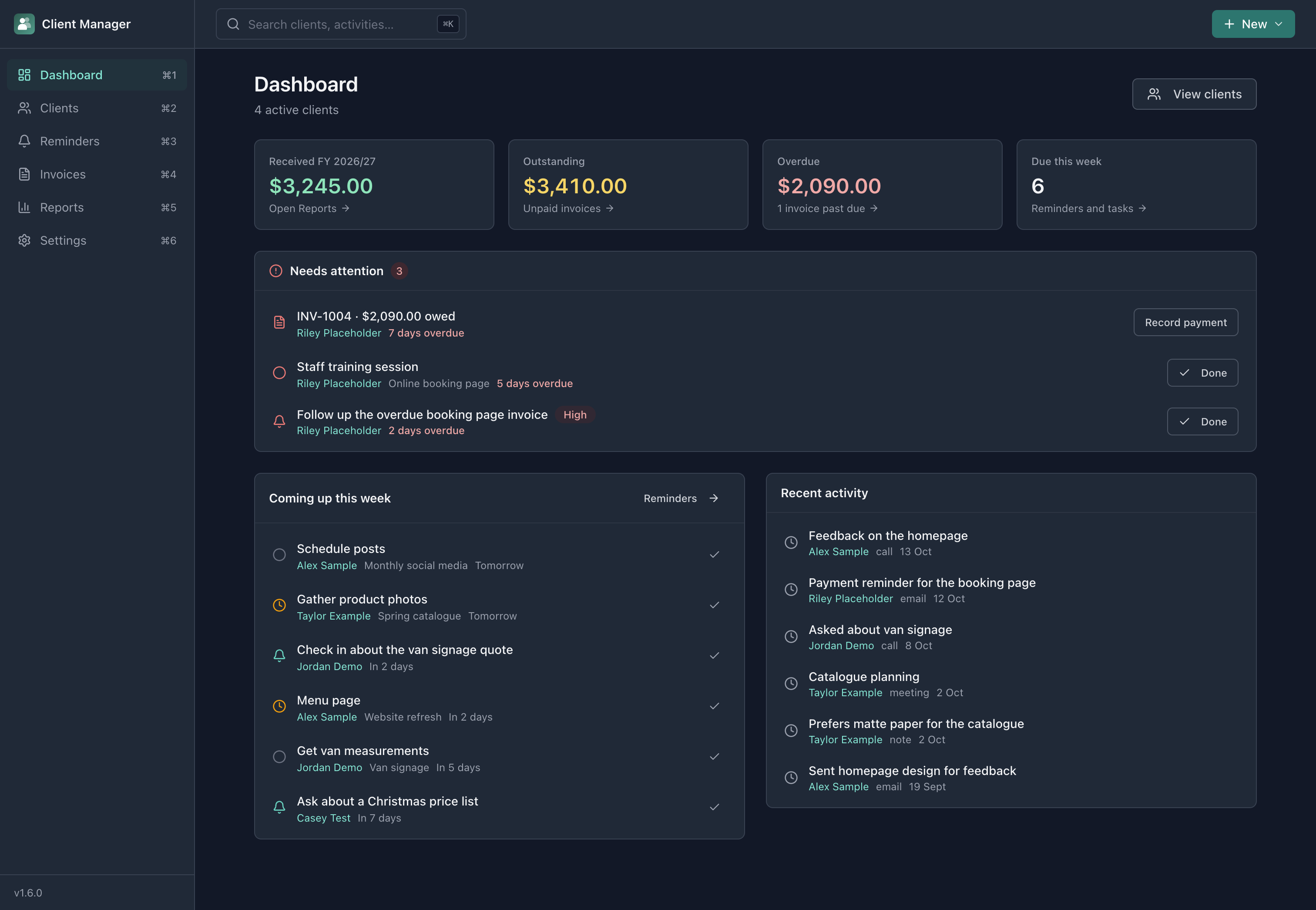The image size is (1316, 910).
Task: Open the 1 invoice past due link
Action: coord(828,209)
